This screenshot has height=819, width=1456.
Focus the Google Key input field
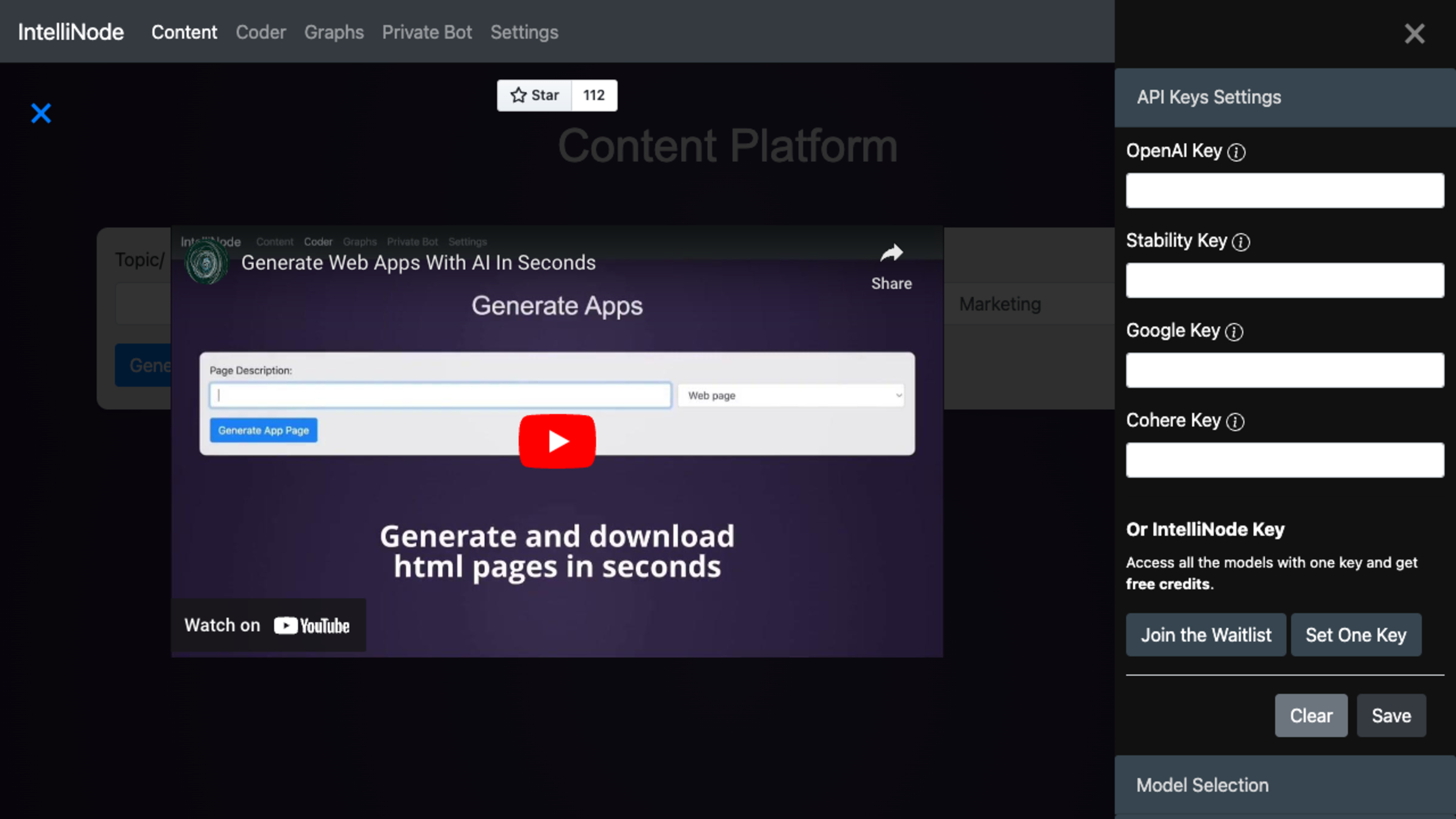1285,370
